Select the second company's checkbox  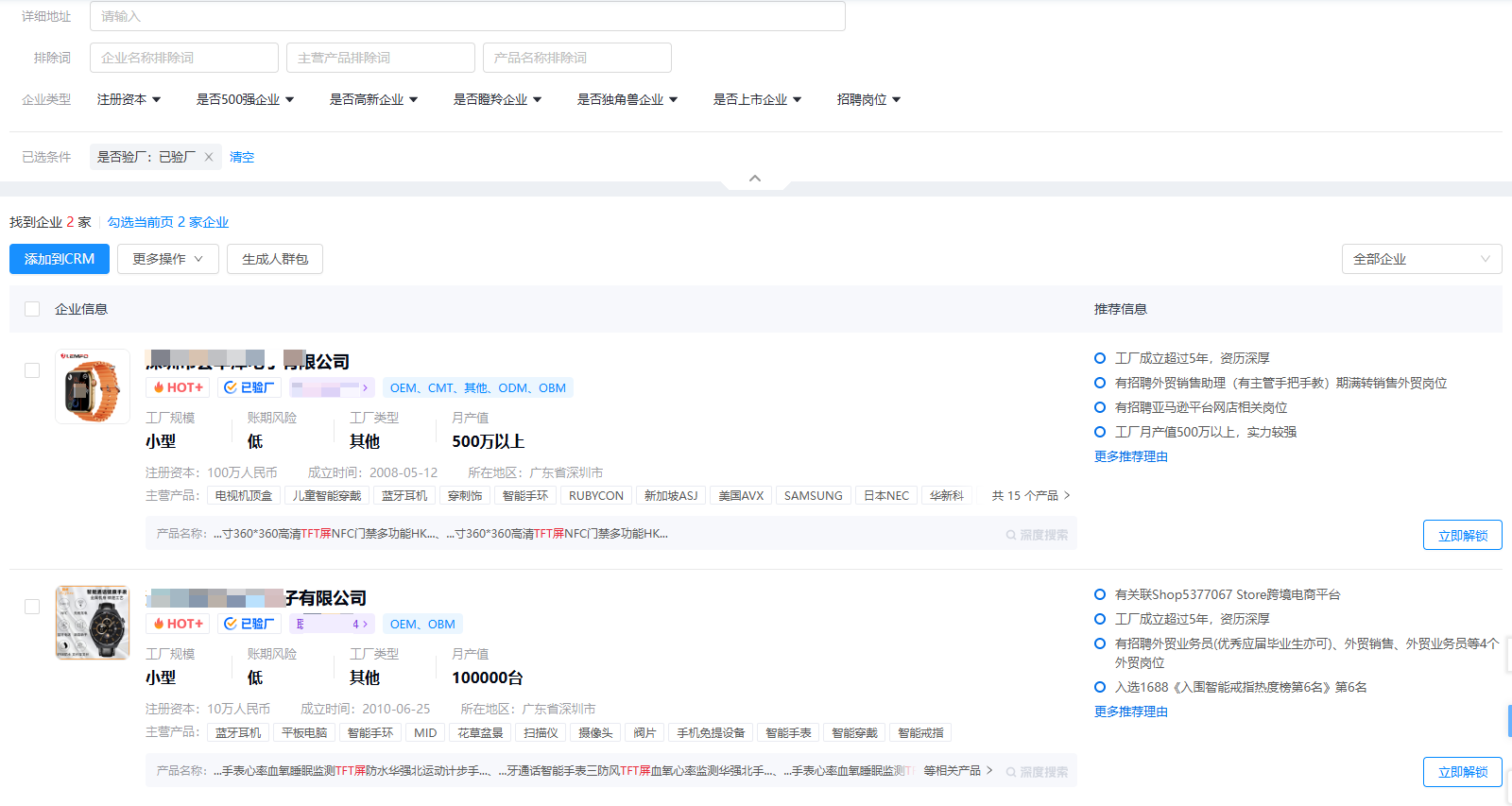coord(32,607)
